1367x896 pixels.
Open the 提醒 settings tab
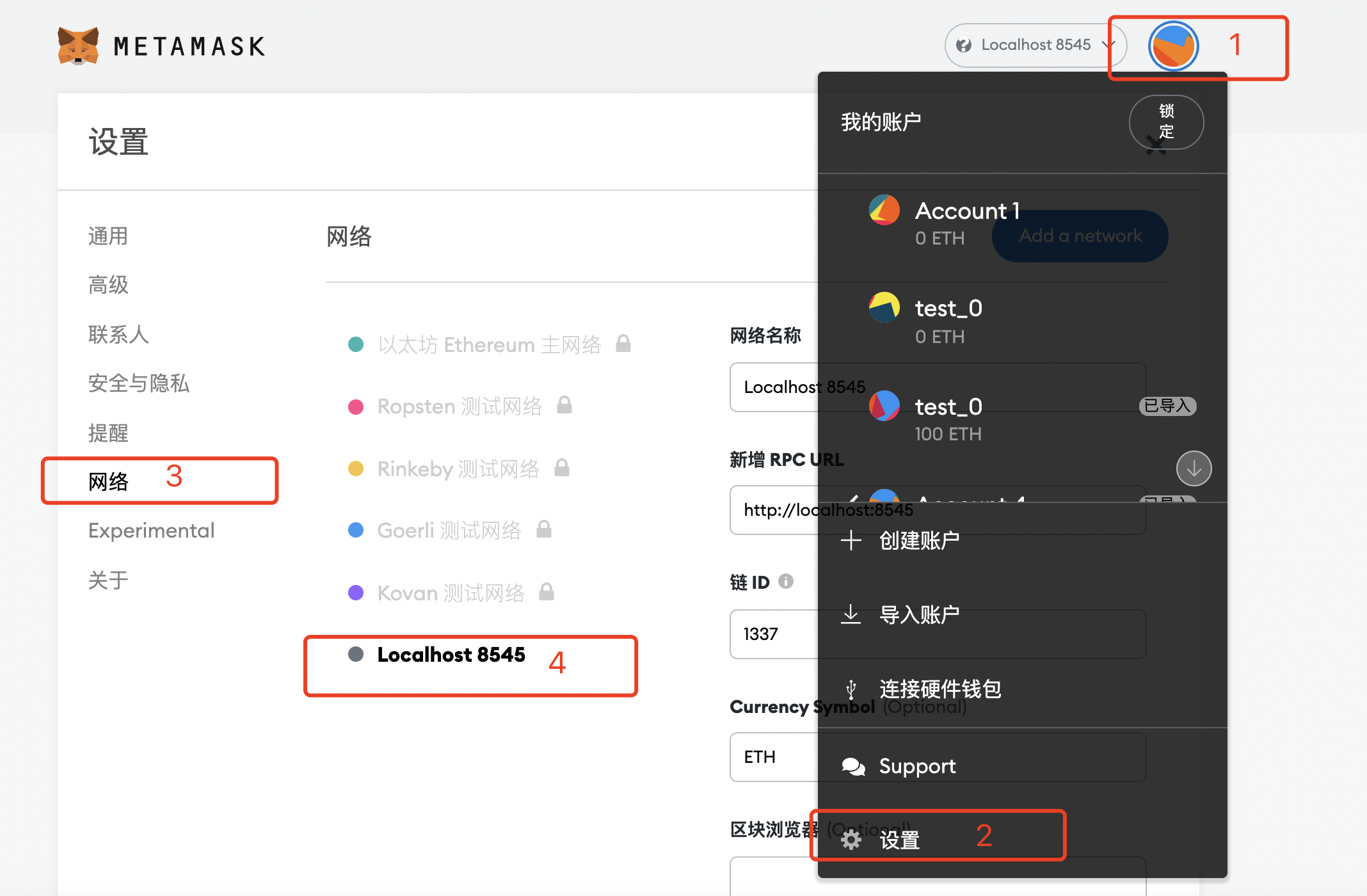tap(108, 433)
